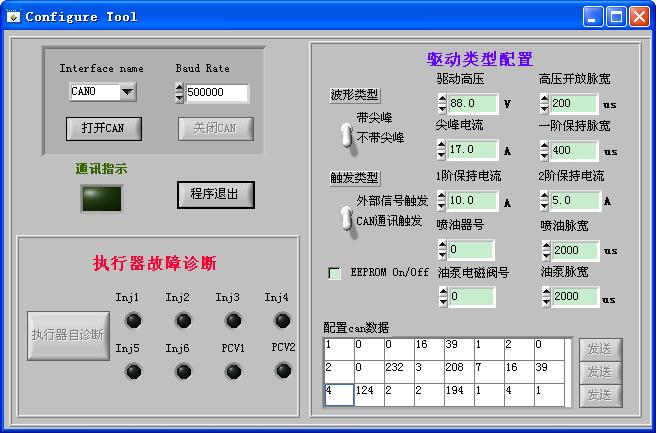The width and height of the screenshot is (656, 433).
Task: Select the CAN data table cell containing 232
Action: [399, 369]
